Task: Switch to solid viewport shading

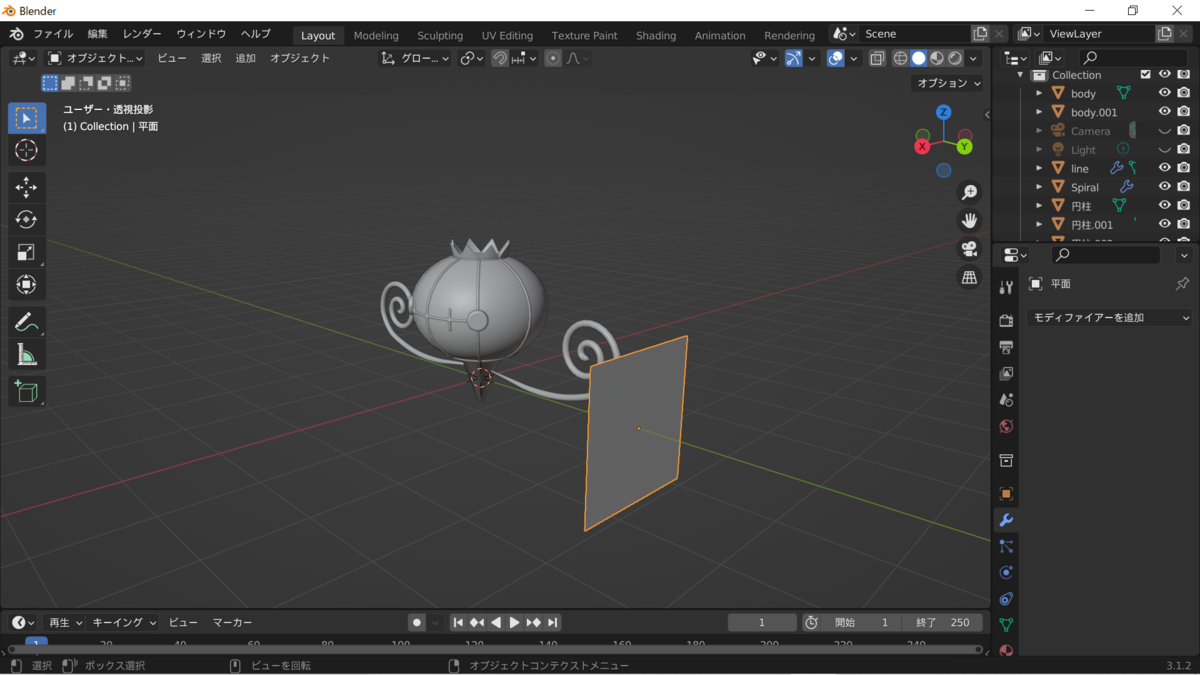Action: [918, 58]
